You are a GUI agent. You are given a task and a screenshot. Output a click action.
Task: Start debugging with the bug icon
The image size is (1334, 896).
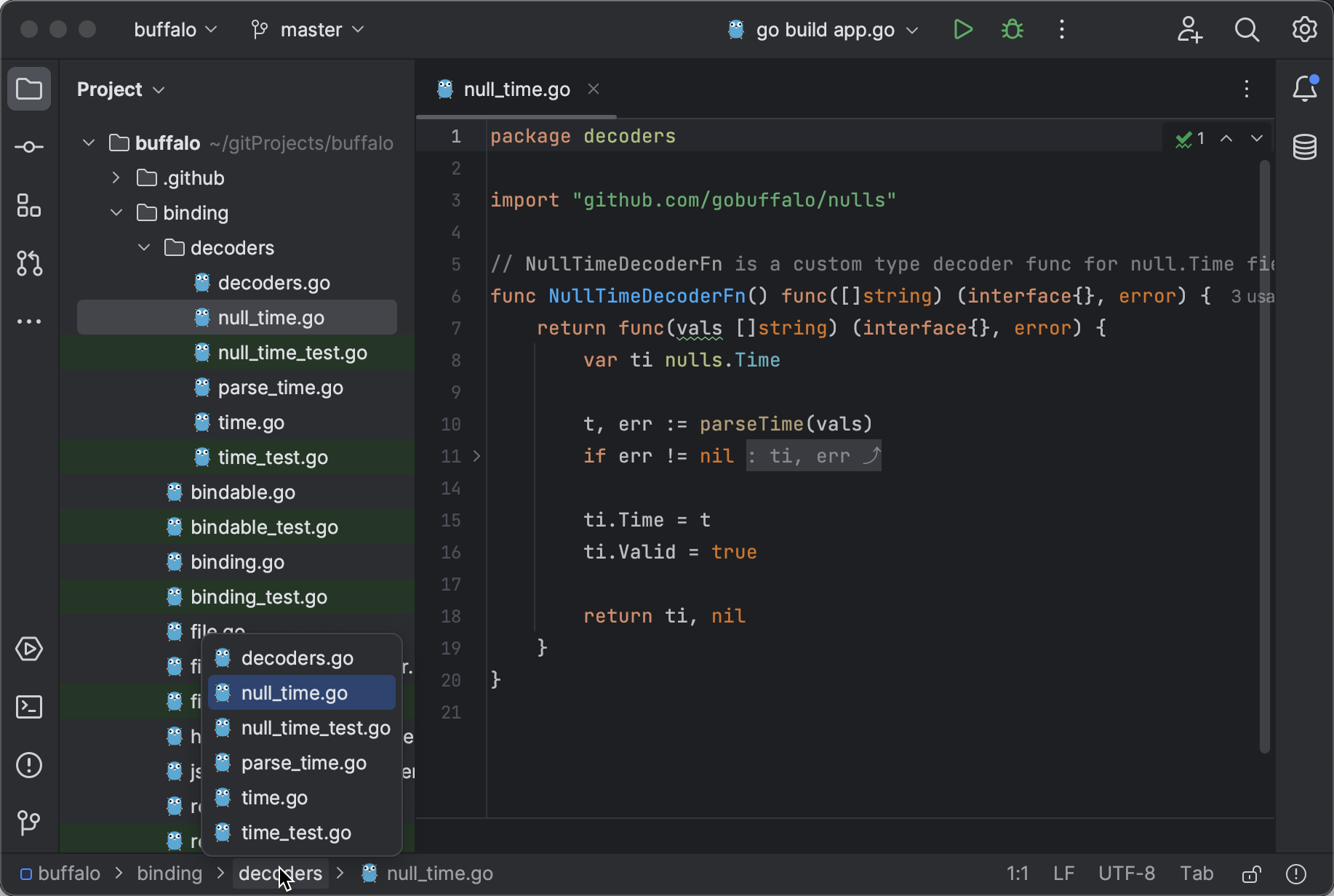(1012, 30)
